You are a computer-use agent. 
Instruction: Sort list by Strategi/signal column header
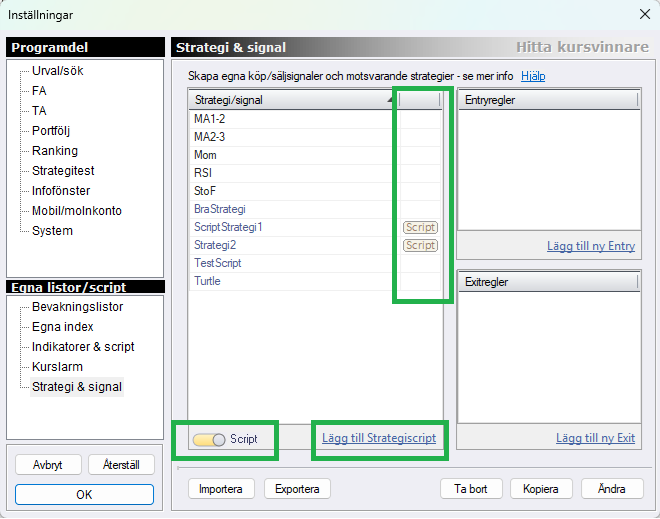coord(290,100)
